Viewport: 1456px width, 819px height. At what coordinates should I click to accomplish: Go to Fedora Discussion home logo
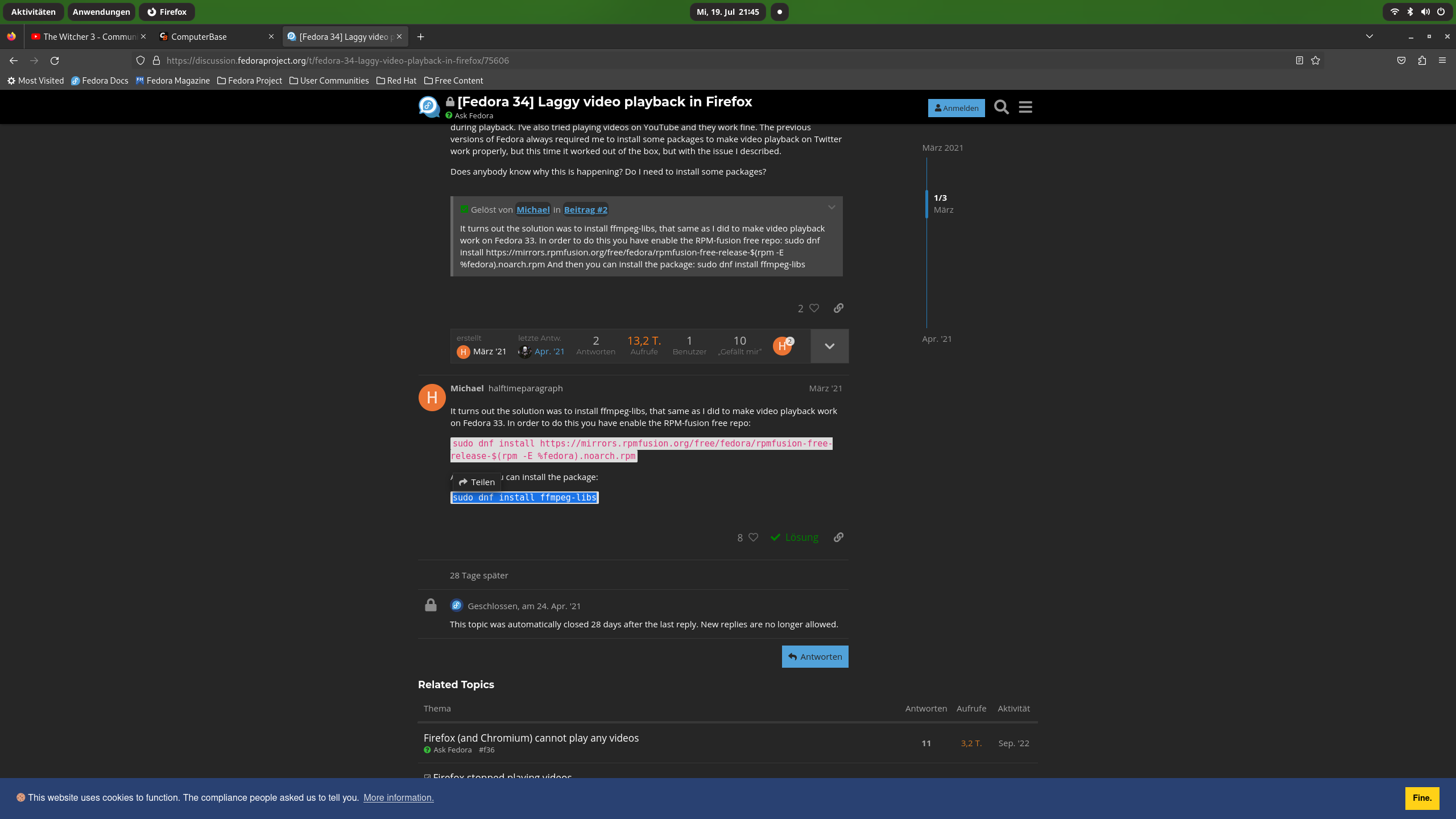click(x=429, y=106)
